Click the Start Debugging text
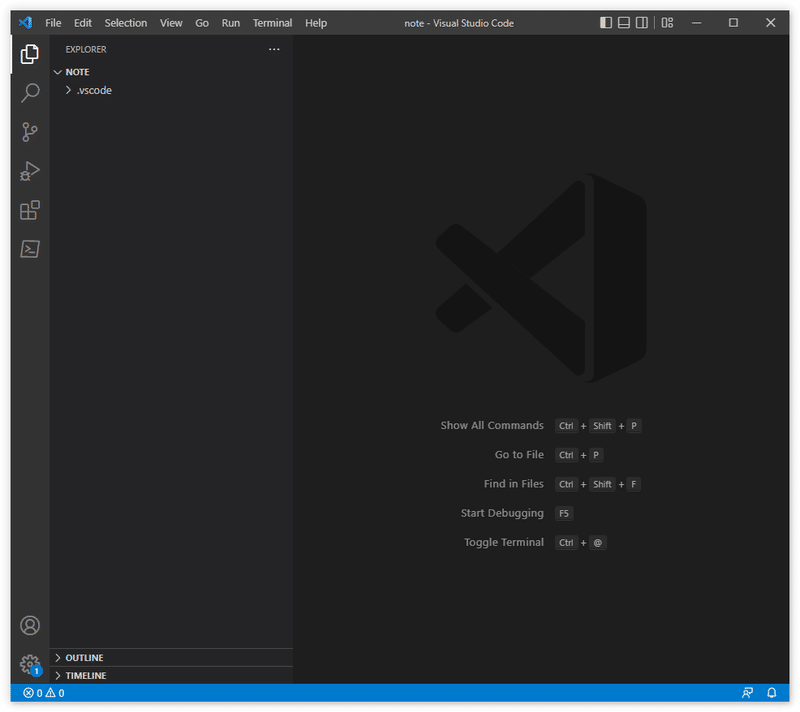800x712 pixels. 502,513
